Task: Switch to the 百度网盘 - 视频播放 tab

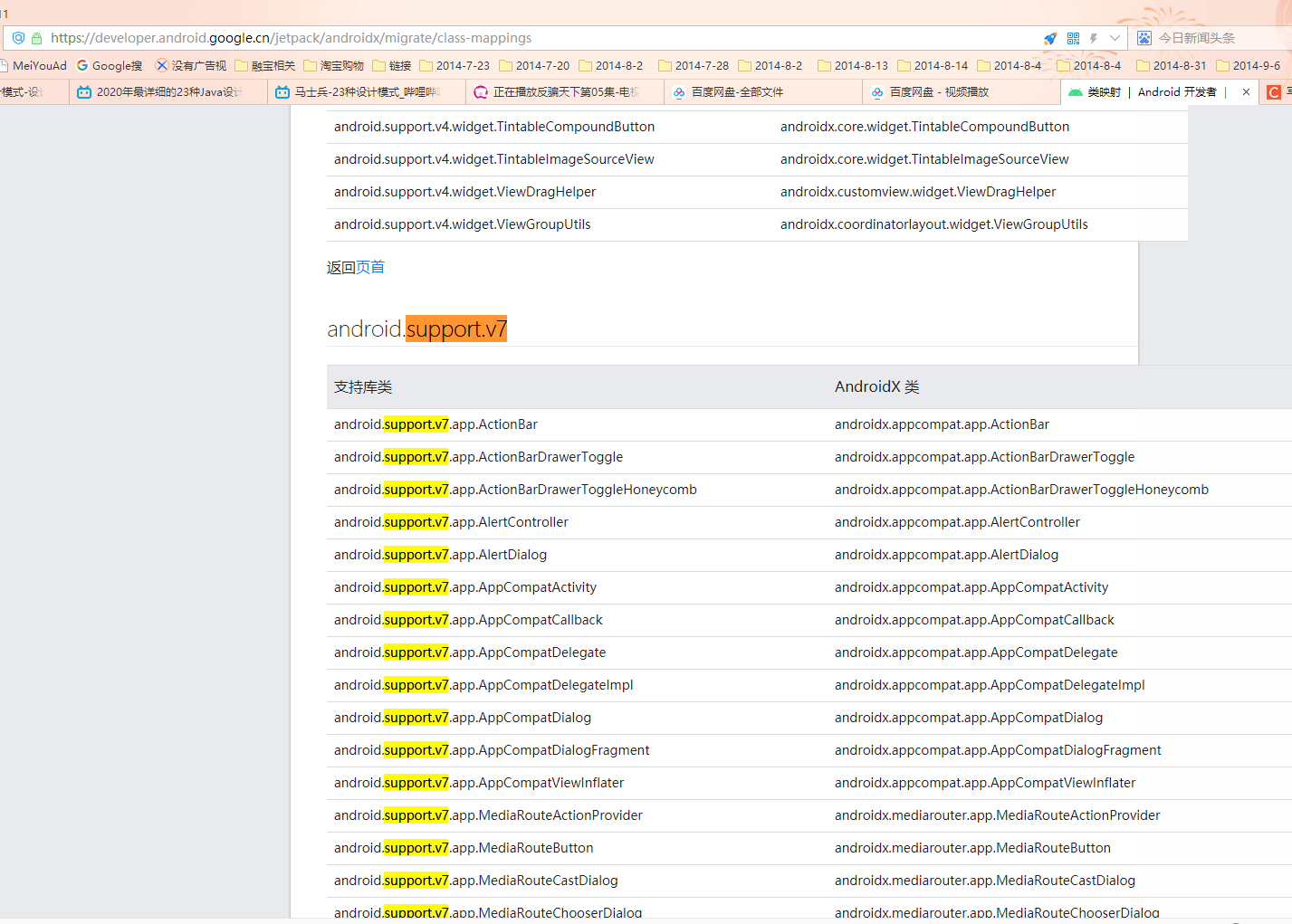Action: (962, 91)
